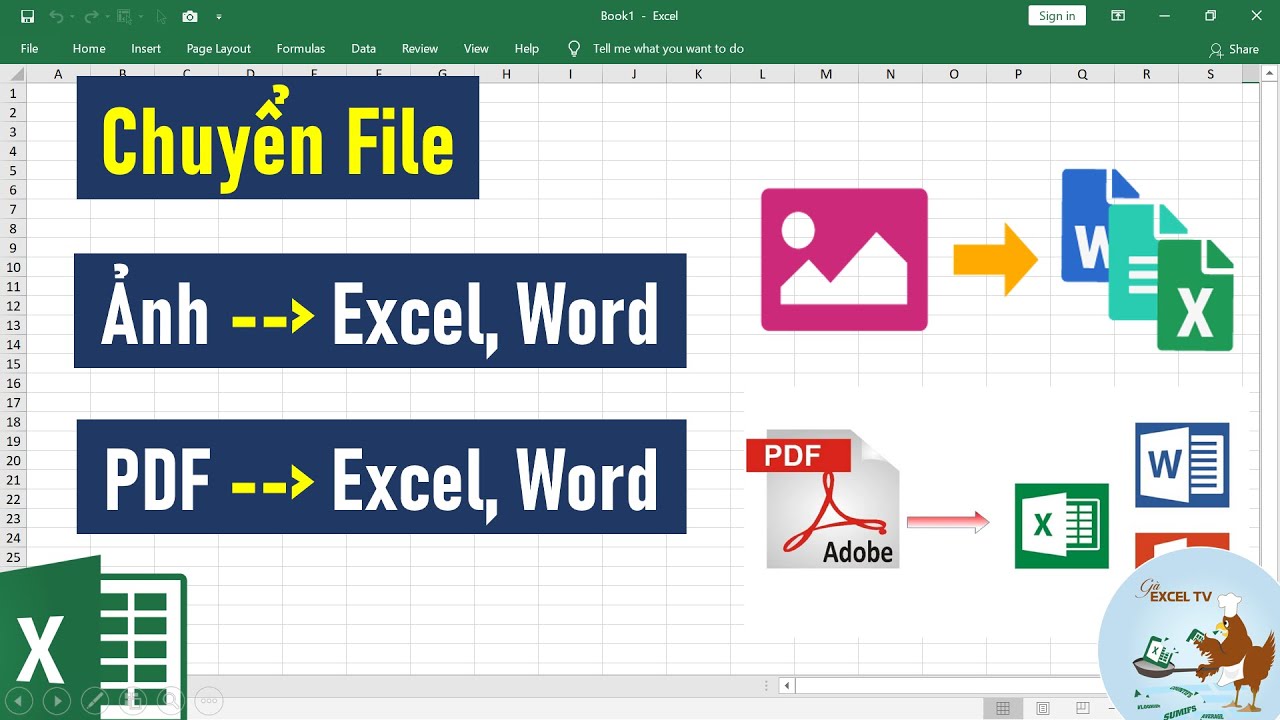
Task: Switch to Page Layout view in status bar
Action: click(1043, 708)
